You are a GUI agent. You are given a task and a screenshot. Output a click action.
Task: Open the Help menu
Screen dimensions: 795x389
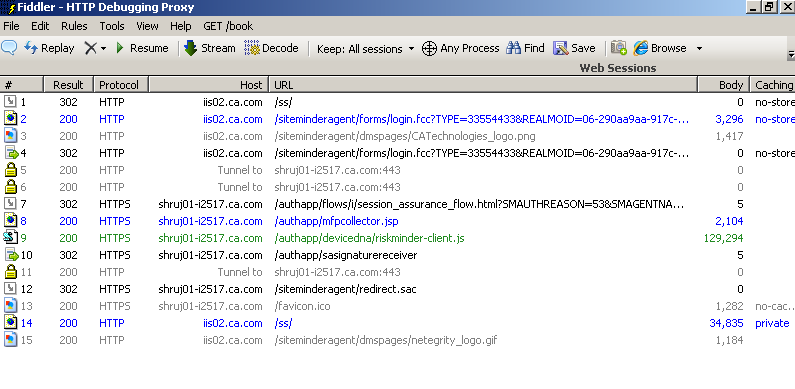pos(180,26)
